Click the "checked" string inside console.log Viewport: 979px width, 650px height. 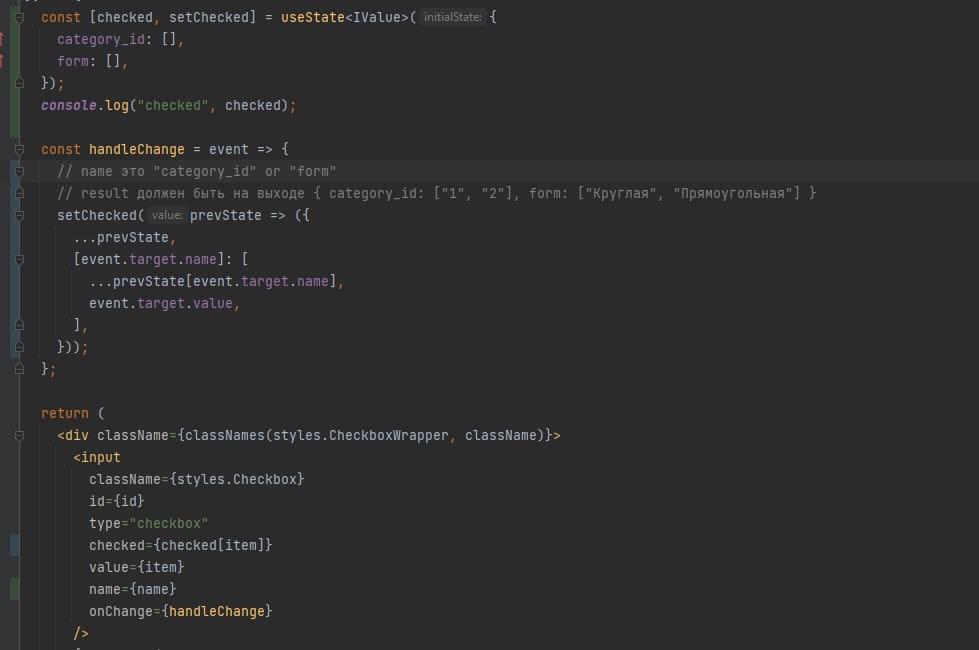pyautogui.click(x=172, y=106)
